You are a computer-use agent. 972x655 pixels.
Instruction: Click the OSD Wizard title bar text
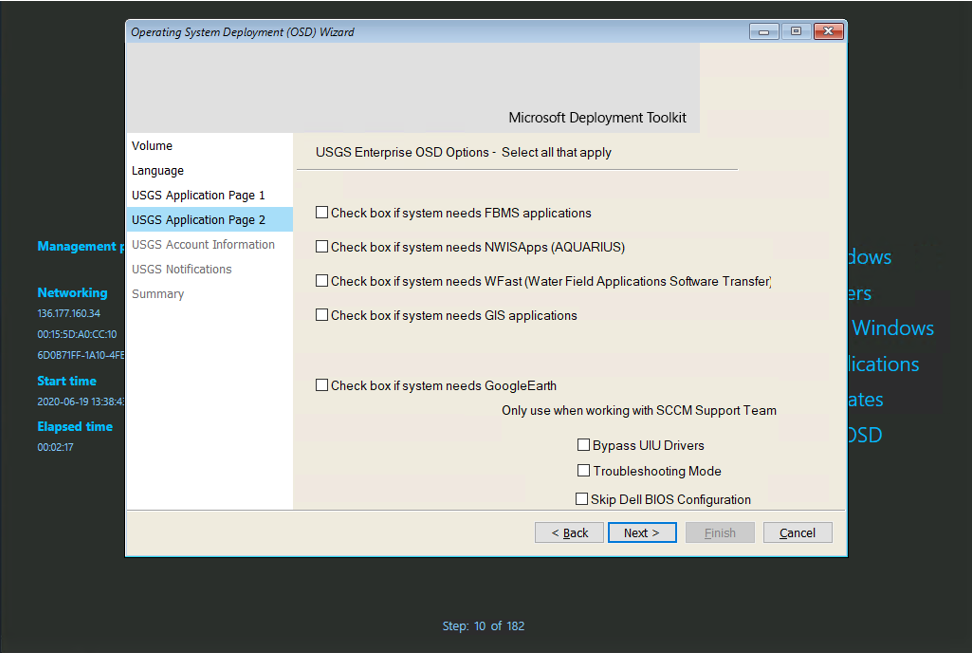tap(242, 32)
